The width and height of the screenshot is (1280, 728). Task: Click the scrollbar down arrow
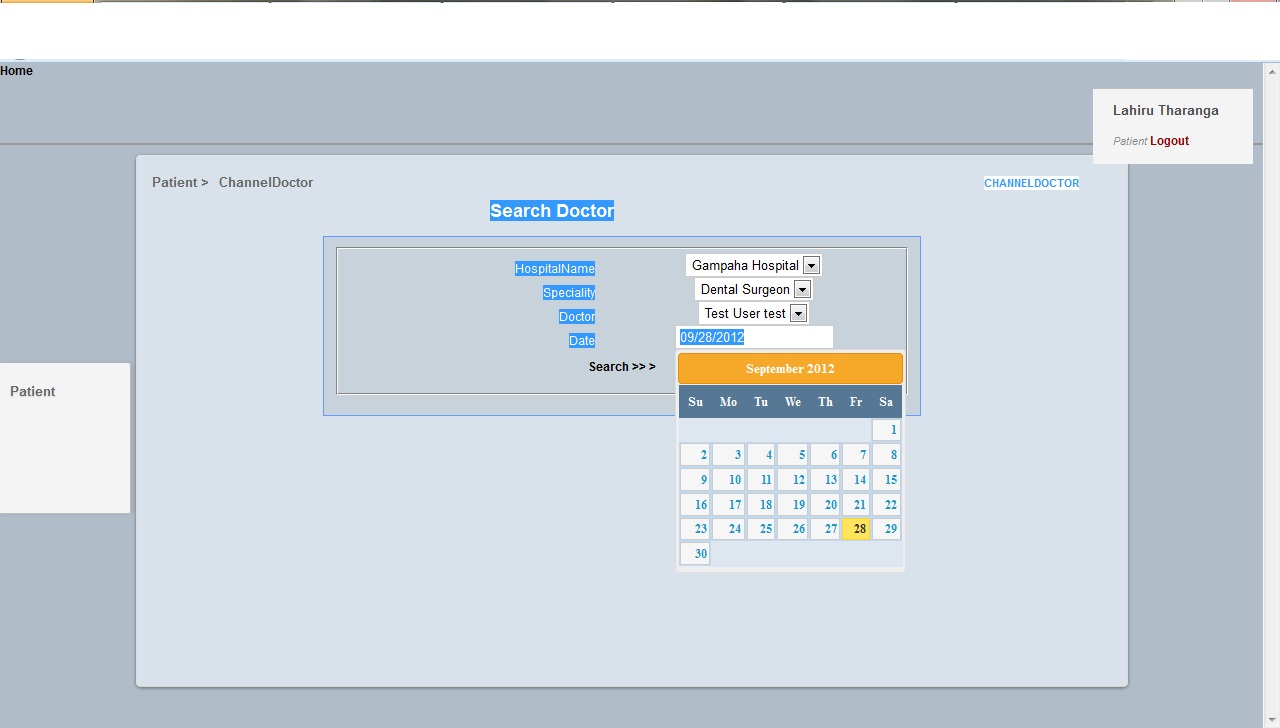click(1271, 721)
